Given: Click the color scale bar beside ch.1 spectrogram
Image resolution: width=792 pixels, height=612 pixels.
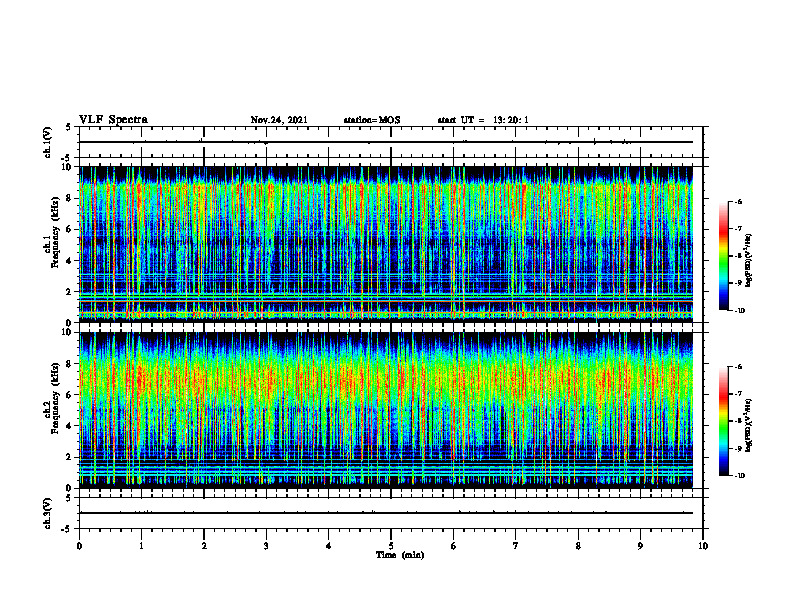Looking at the screenshot, I should tap(724, 256).
